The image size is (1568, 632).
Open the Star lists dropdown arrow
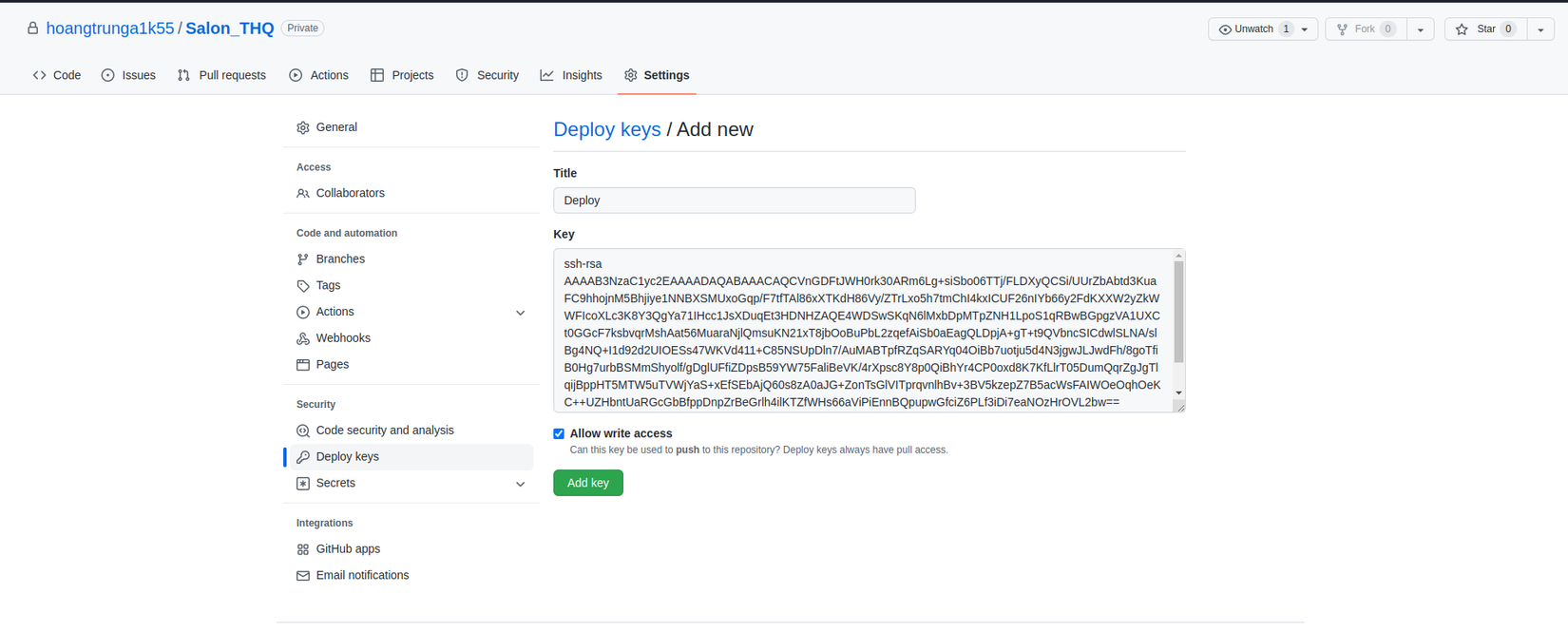click(x=1540, y=29)
